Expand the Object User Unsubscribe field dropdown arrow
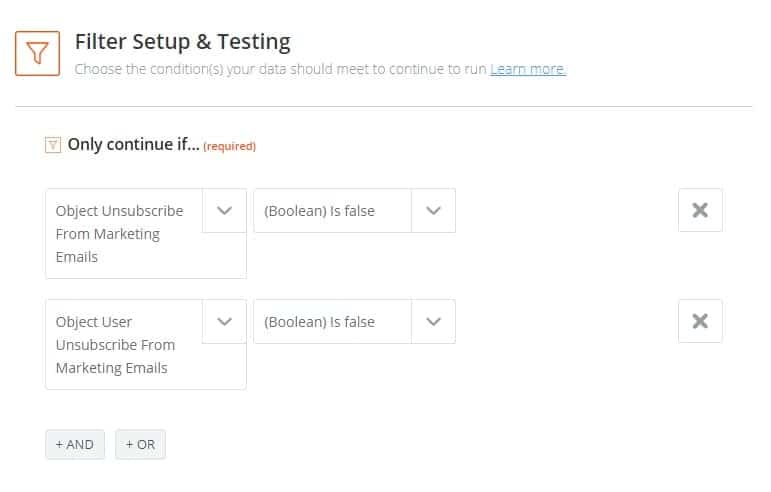Screen dimensions: 771x492 (x=225, y=322)
